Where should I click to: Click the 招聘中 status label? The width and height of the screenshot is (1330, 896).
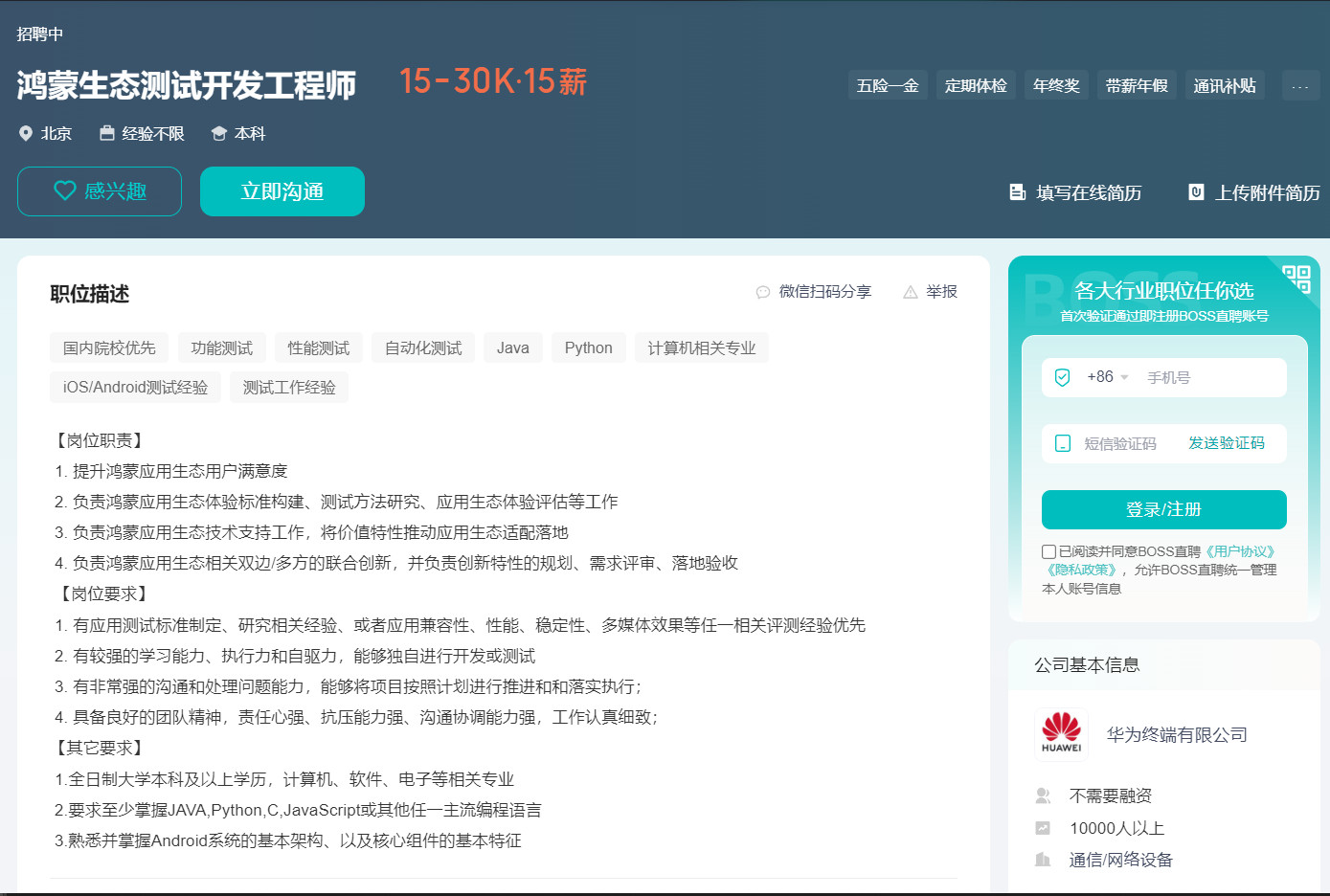40,34
